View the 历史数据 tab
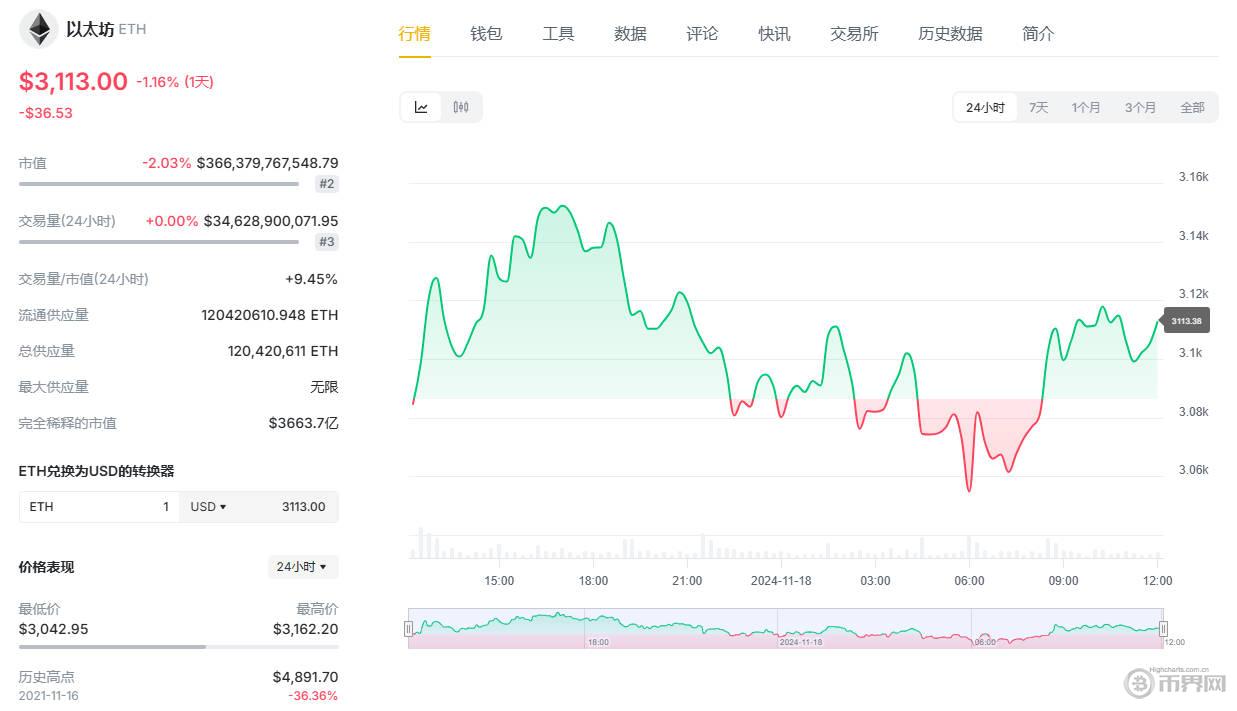The width and height of the screenshot is (1237, 711). (948, 33)
